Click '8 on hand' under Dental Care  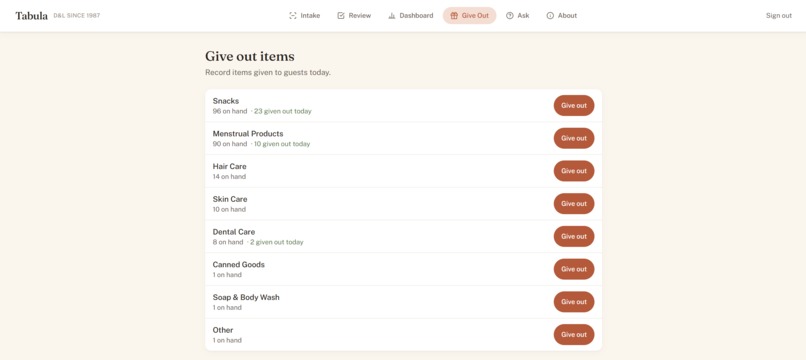[x=228, y=242]
